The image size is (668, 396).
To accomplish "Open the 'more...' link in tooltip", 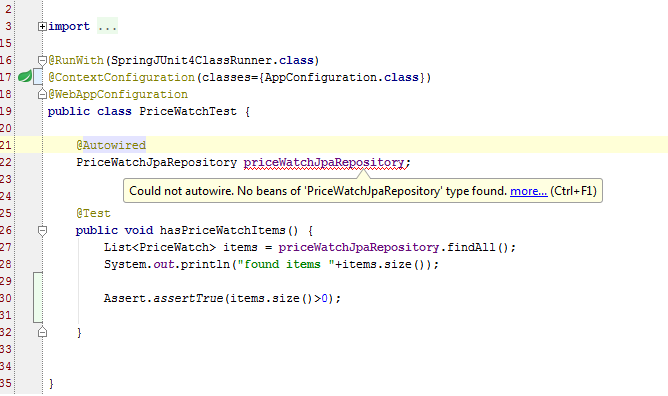I will pos(529,191).
